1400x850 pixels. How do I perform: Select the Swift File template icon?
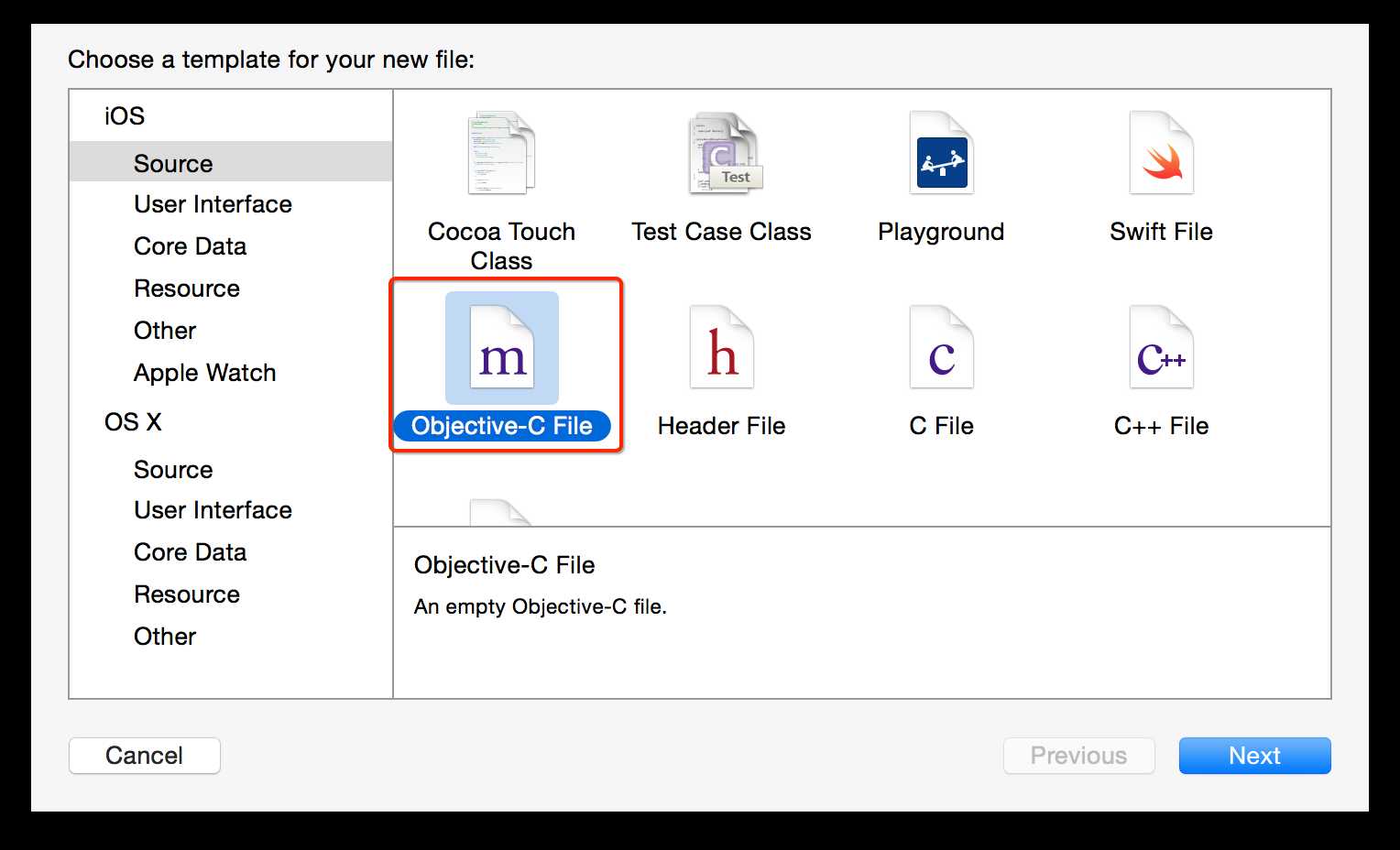click(1161, 153)
